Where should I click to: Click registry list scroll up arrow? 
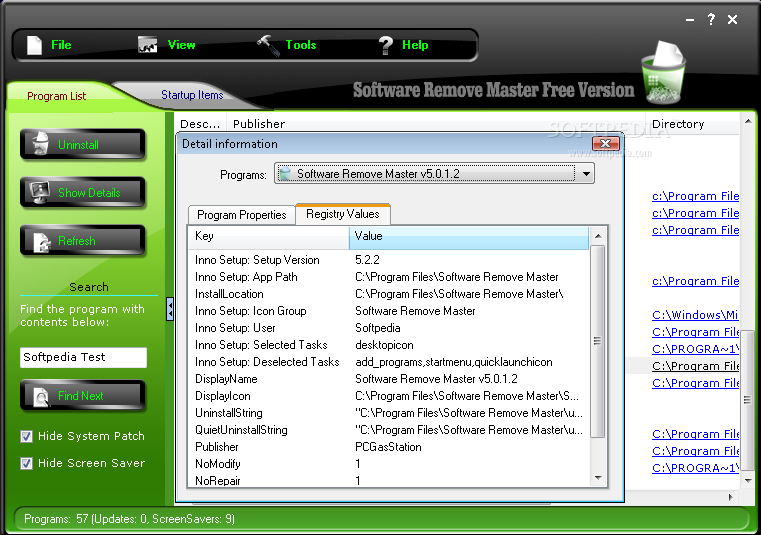coord(598,236)
